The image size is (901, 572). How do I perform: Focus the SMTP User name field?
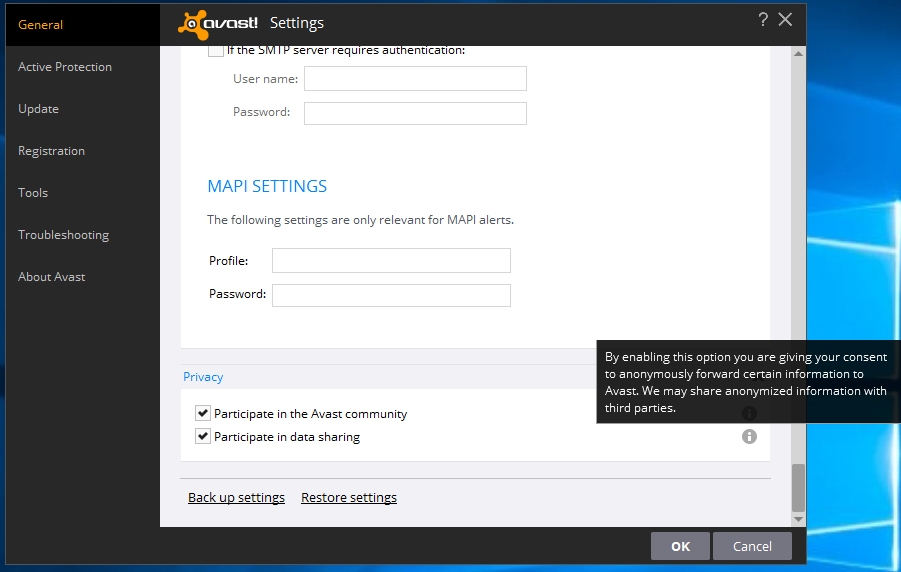coord(415,78)
